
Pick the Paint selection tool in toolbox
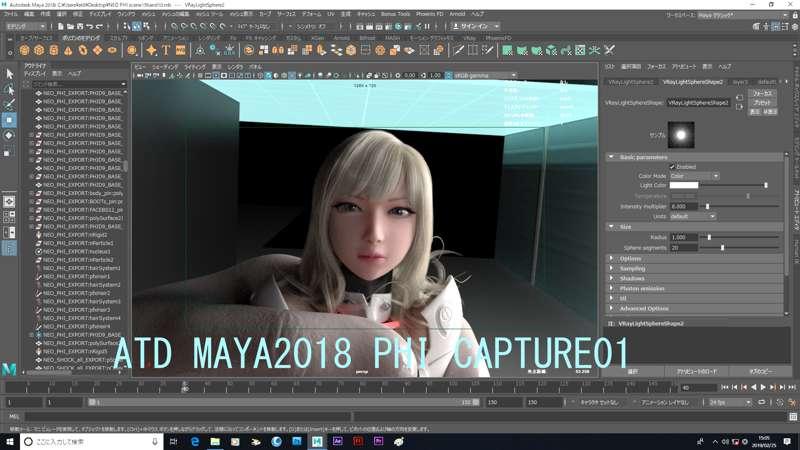(9, 105)
